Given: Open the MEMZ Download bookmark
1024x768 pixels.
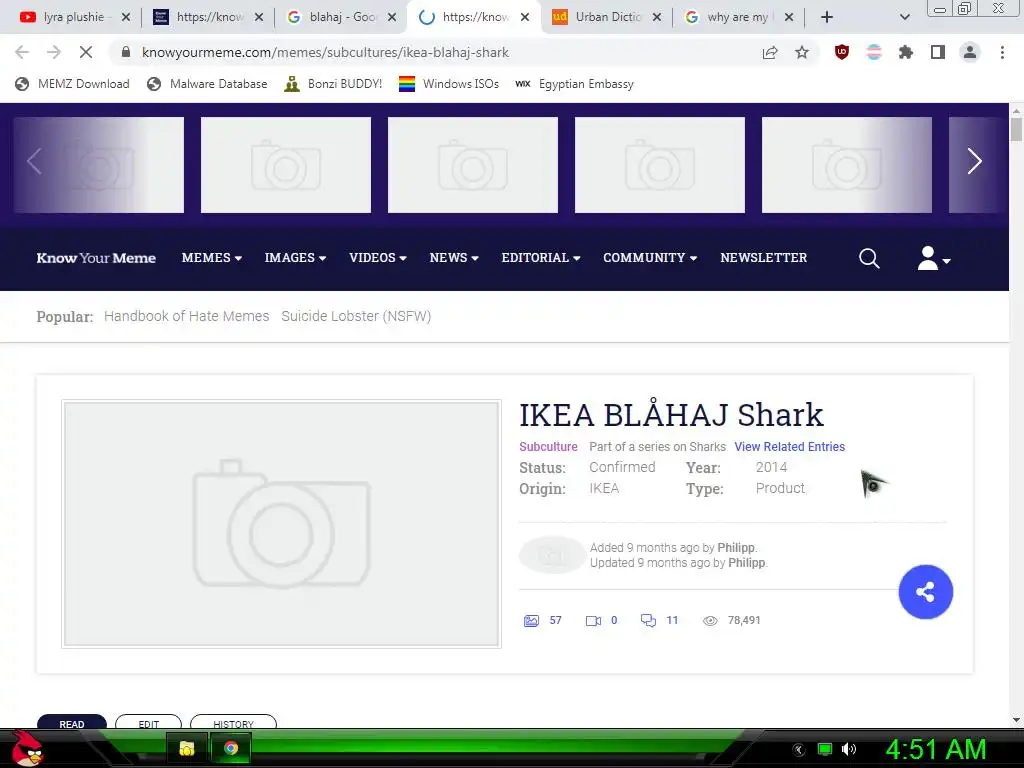Looking at the screenshot, I should click(72, 84).
